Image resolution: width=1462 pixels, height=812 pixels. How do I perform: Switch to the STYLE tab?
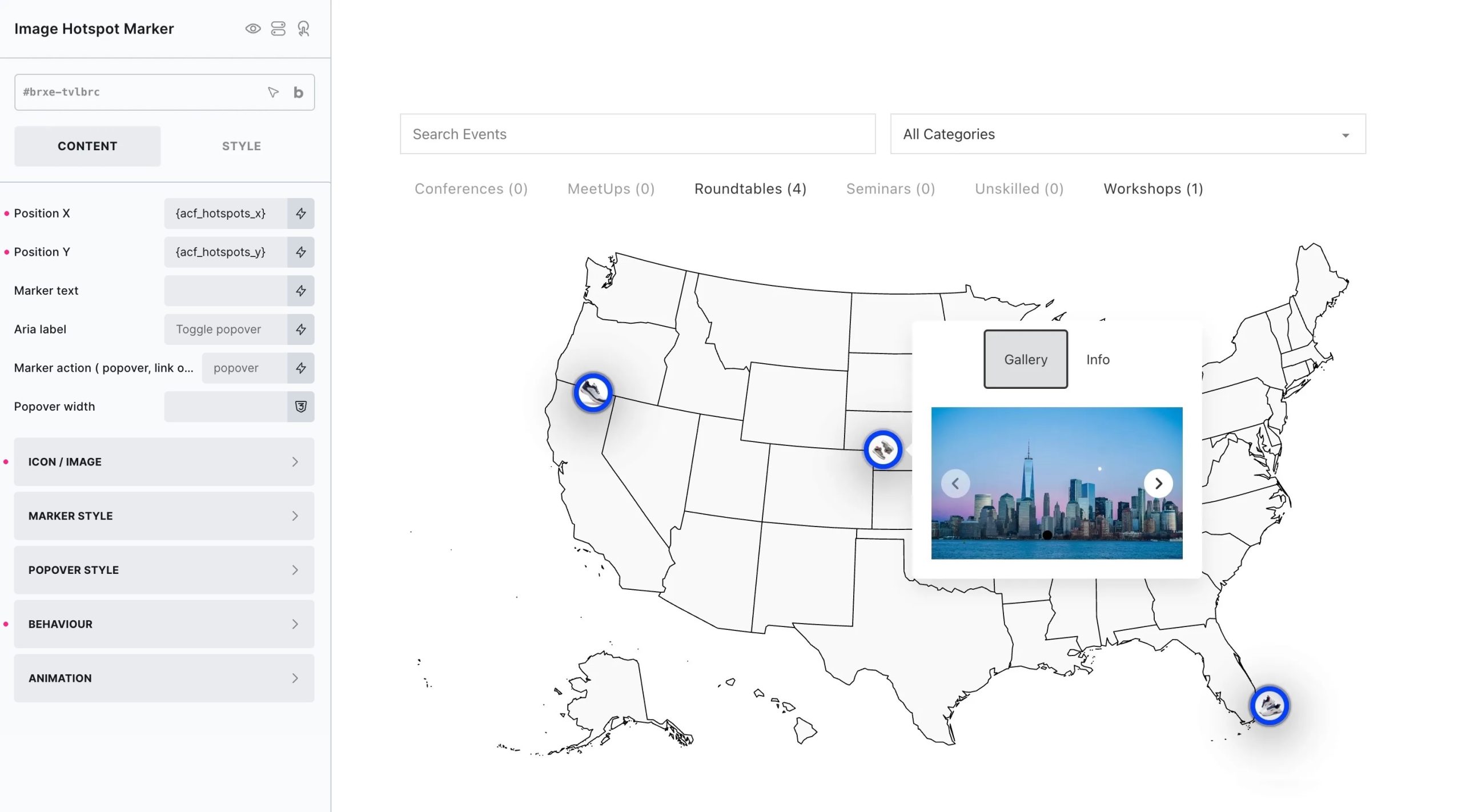pyautogui.click(x=241, y=146)
